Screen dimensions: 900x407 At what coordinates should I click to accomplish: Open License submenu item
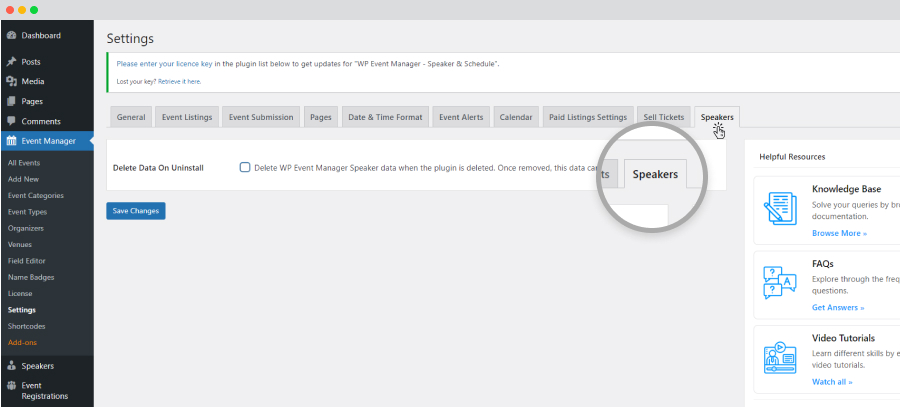pyautogui.click(x=20, y=293)
